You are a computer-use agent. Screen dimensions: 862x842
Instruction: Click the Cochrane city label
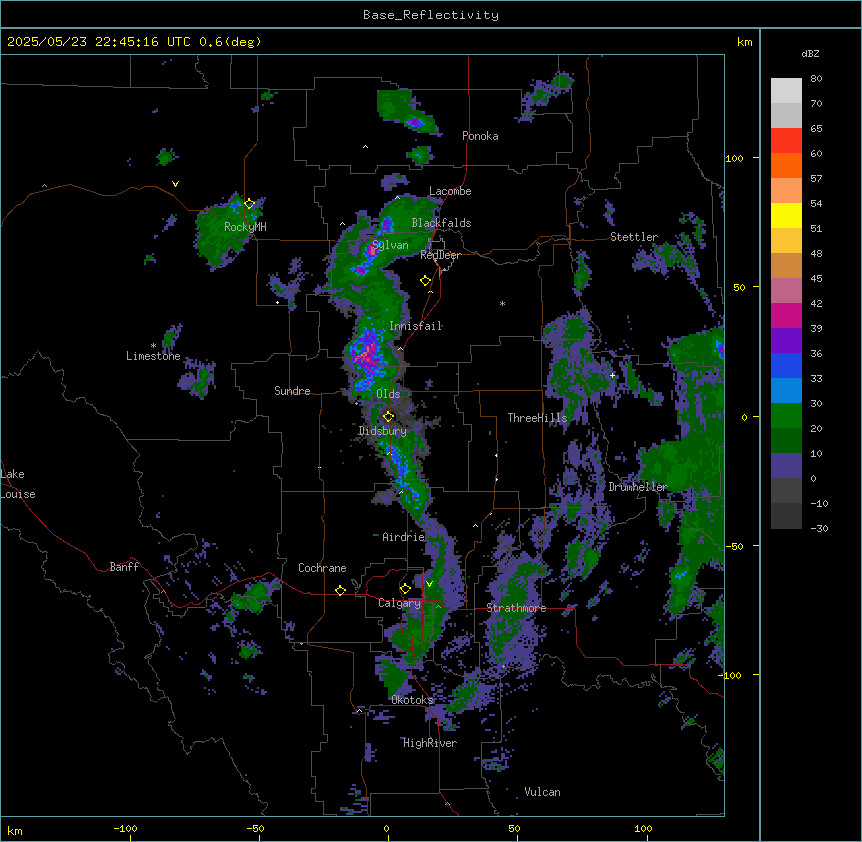tap(322, 568)
